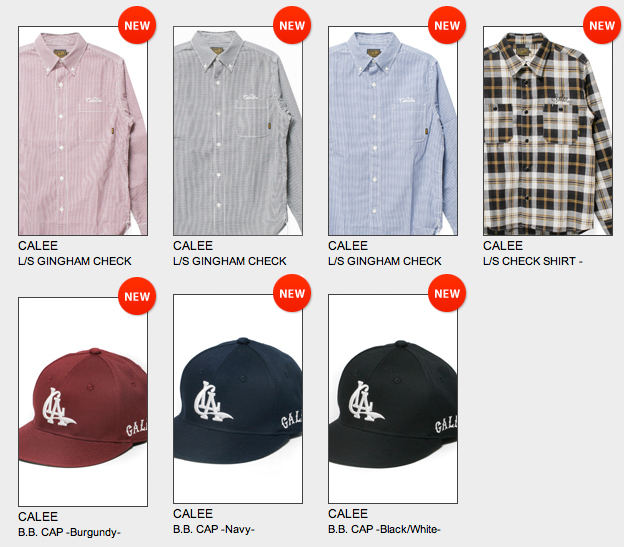The width and height of the screenshot is (624, 547).
Task: Click the NEW badge on blue gingham shirt
Action: tap(447, 25)
